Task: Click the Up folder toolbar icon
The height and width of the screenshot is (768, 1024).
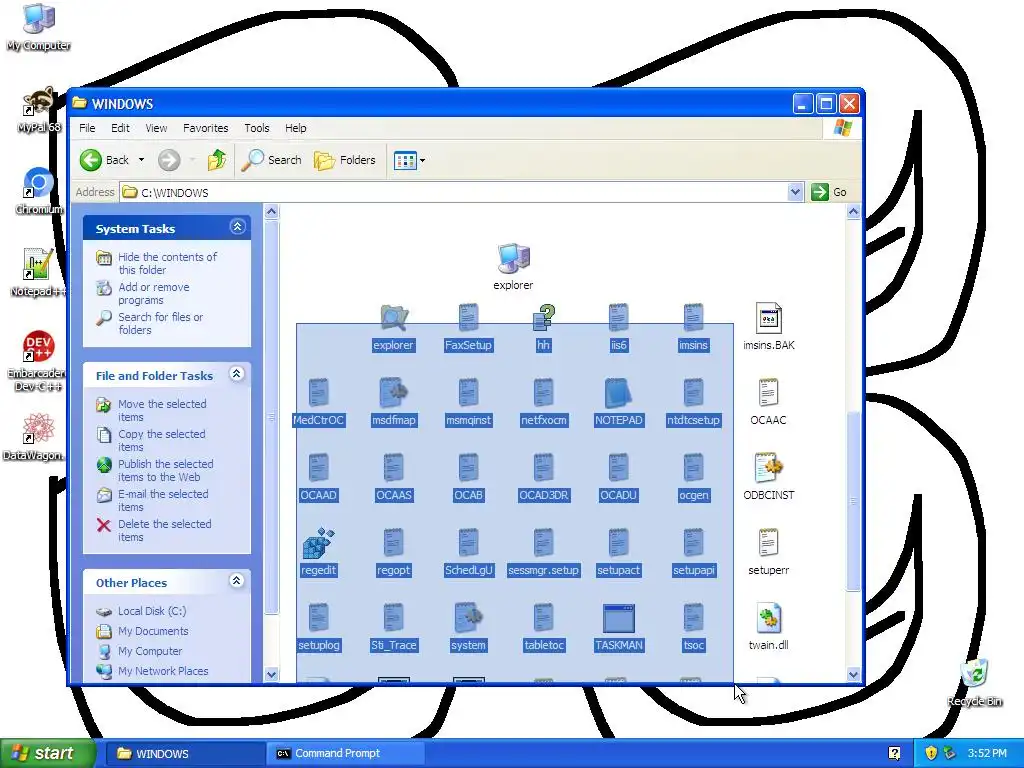Action: pyautogui.click(x=217, y=160)
